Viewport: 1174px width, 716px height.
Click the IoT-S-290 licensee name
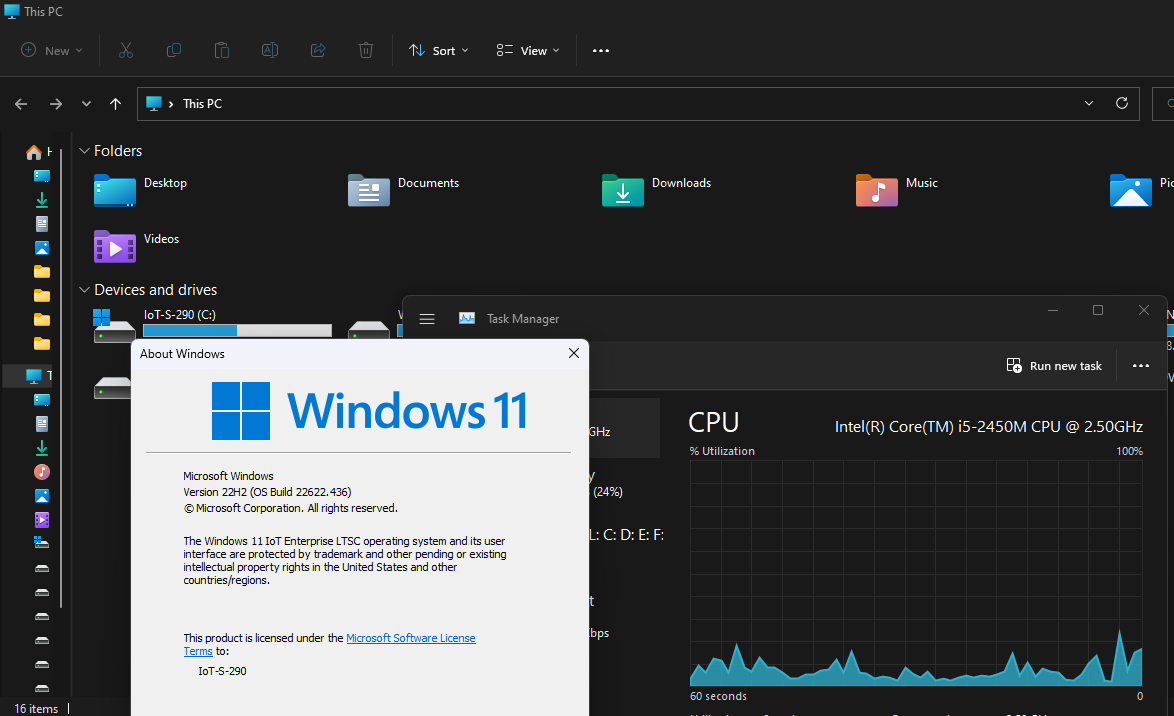click(x=222, y=671)
